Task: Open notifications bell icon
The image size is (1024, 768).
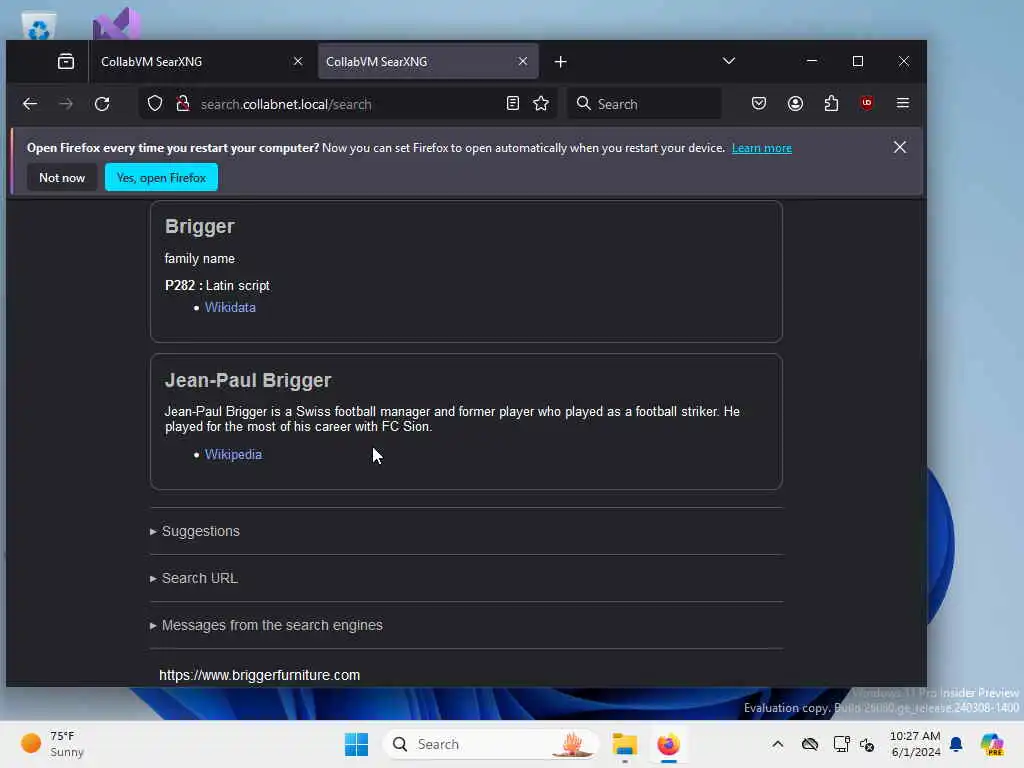Action: 956,744
